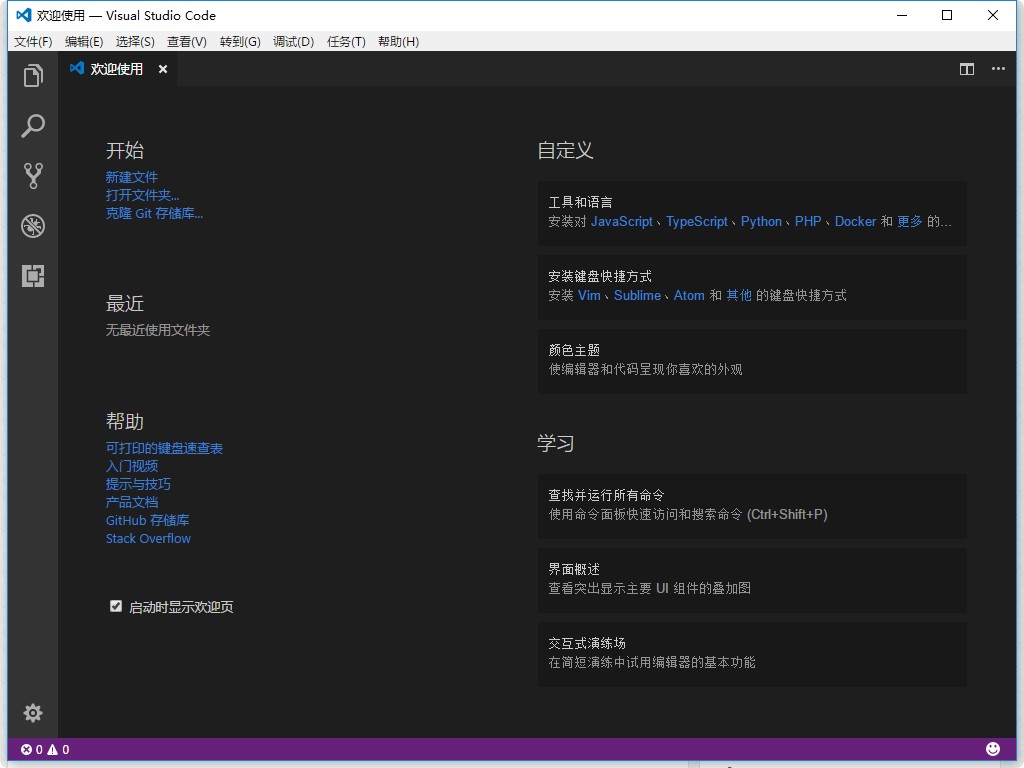Screen dimensions: 1024x768
Task: Click the 颜色主题 customization button
Action: pos(752,360)
